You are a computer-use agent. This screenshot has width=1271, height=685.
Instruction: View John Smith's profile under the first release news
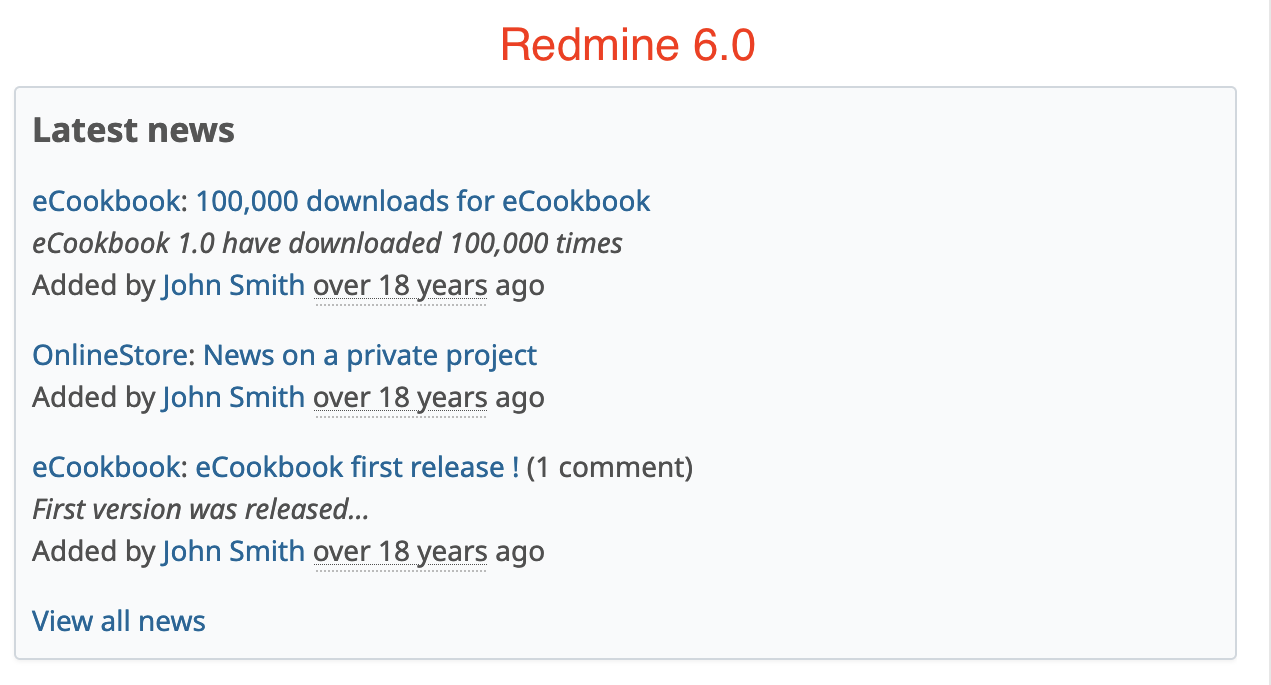233,551
